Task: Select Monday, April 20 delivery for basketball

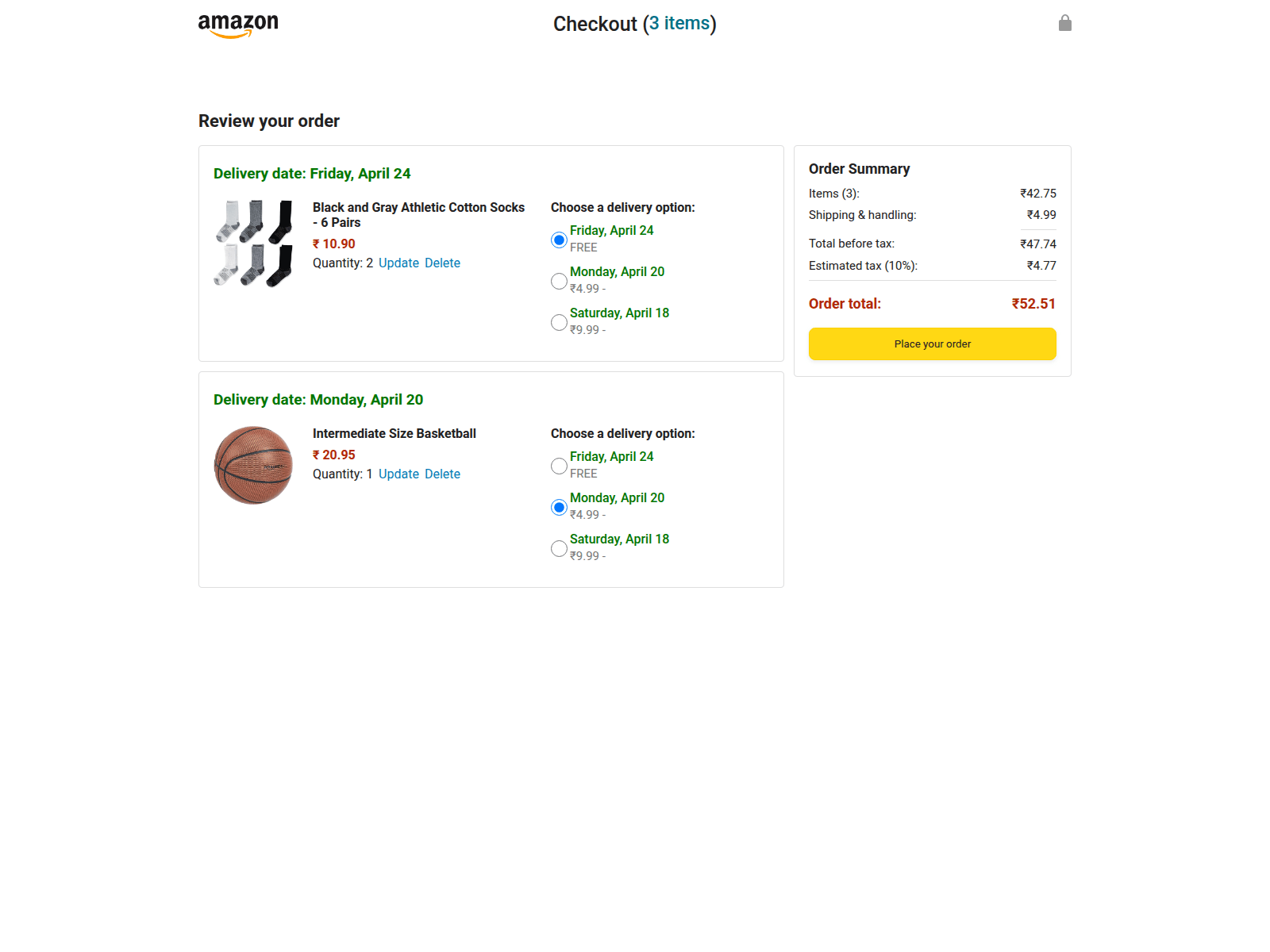Action: (559, 507)
